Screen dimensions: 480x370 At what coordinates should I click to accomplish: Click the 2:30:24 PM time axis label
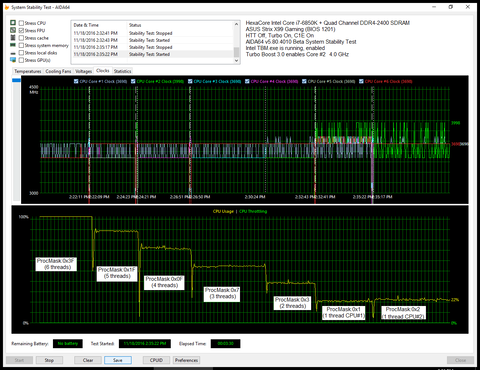tap(255, 197)
